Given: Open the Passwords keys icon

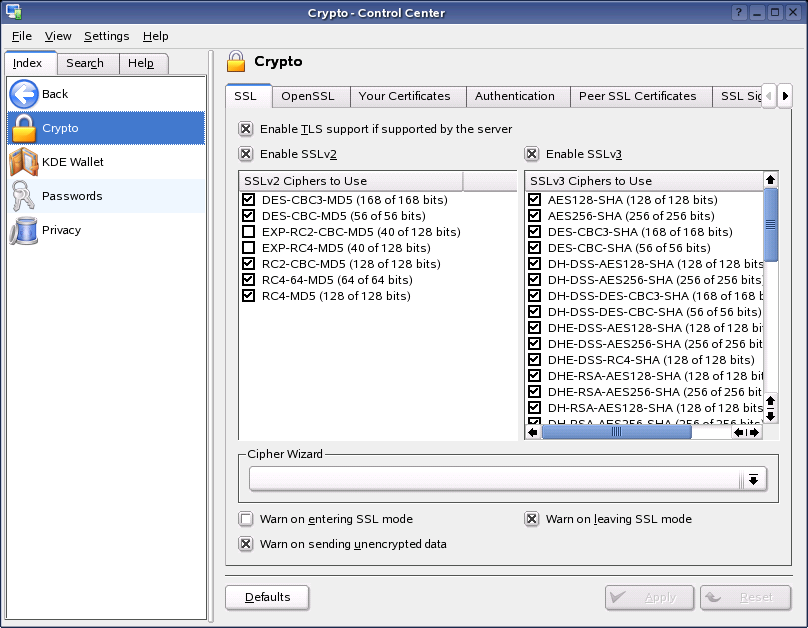Looking at the screenshot, I should [24, 196].
